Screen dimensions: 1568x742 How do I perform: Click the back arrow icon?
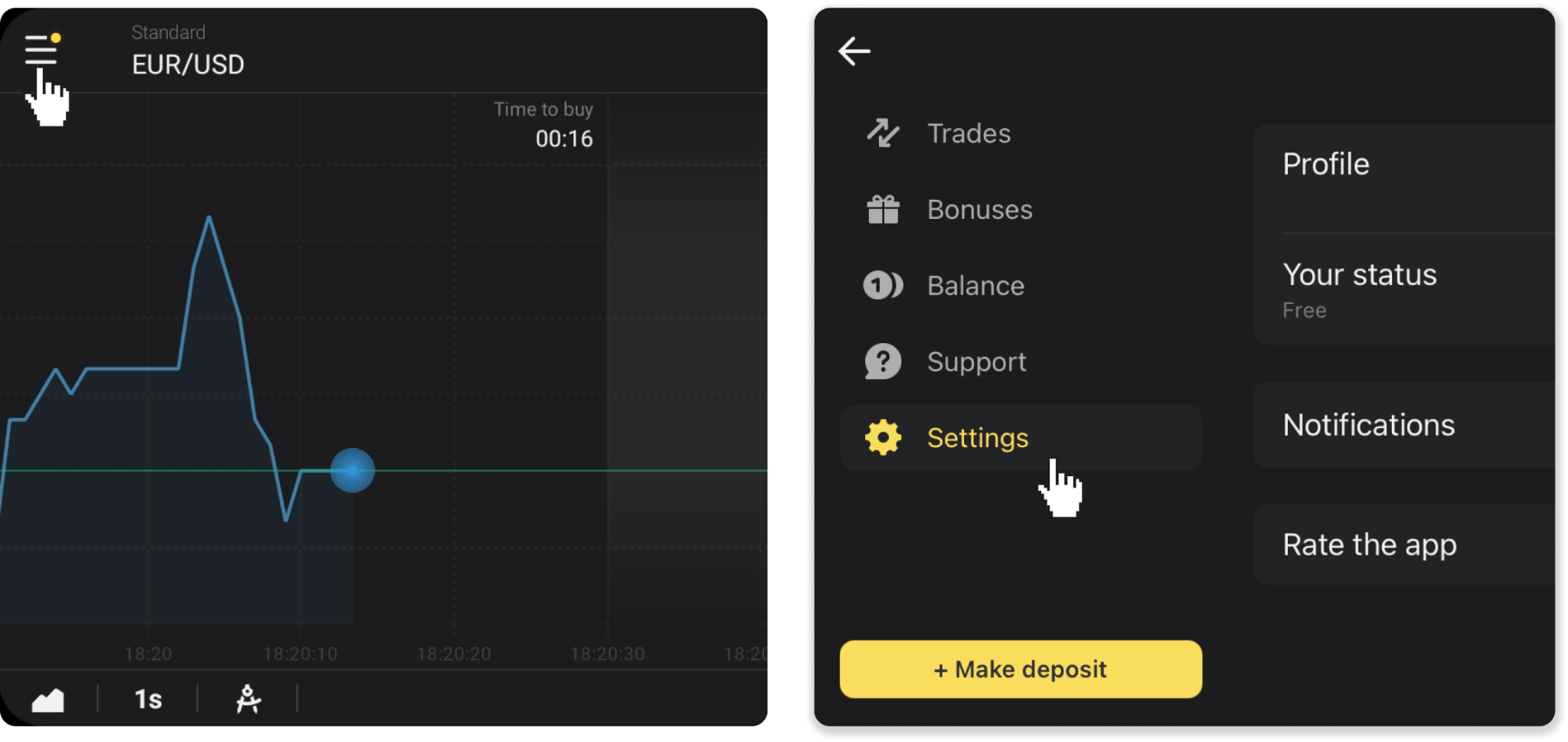pos(854,51)
